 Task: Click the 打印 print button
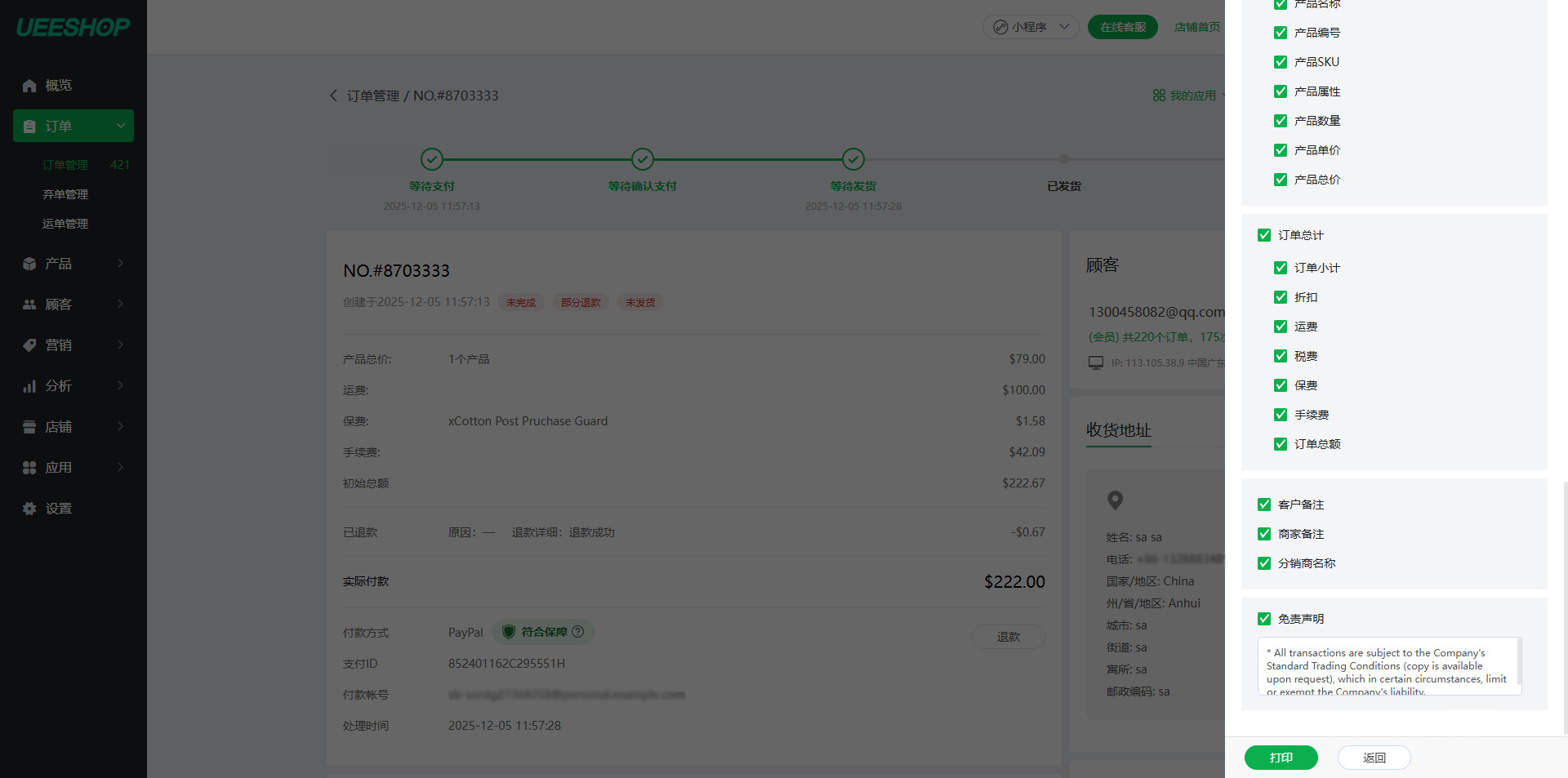tap(1281, 758)
